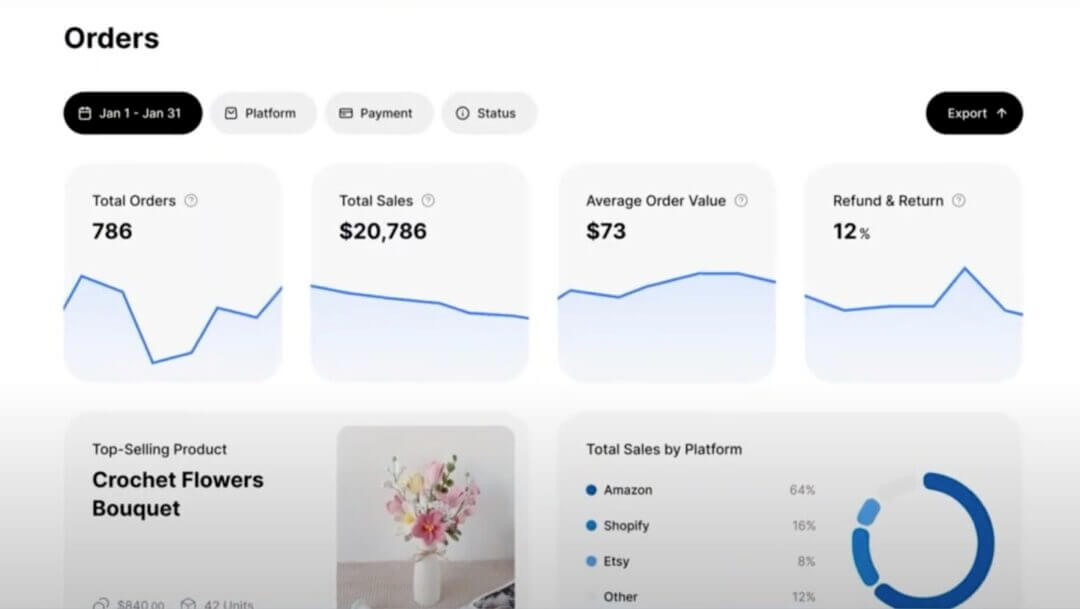
Task: Click the Shopify legend color dot
Action: (x=591, y=526)
